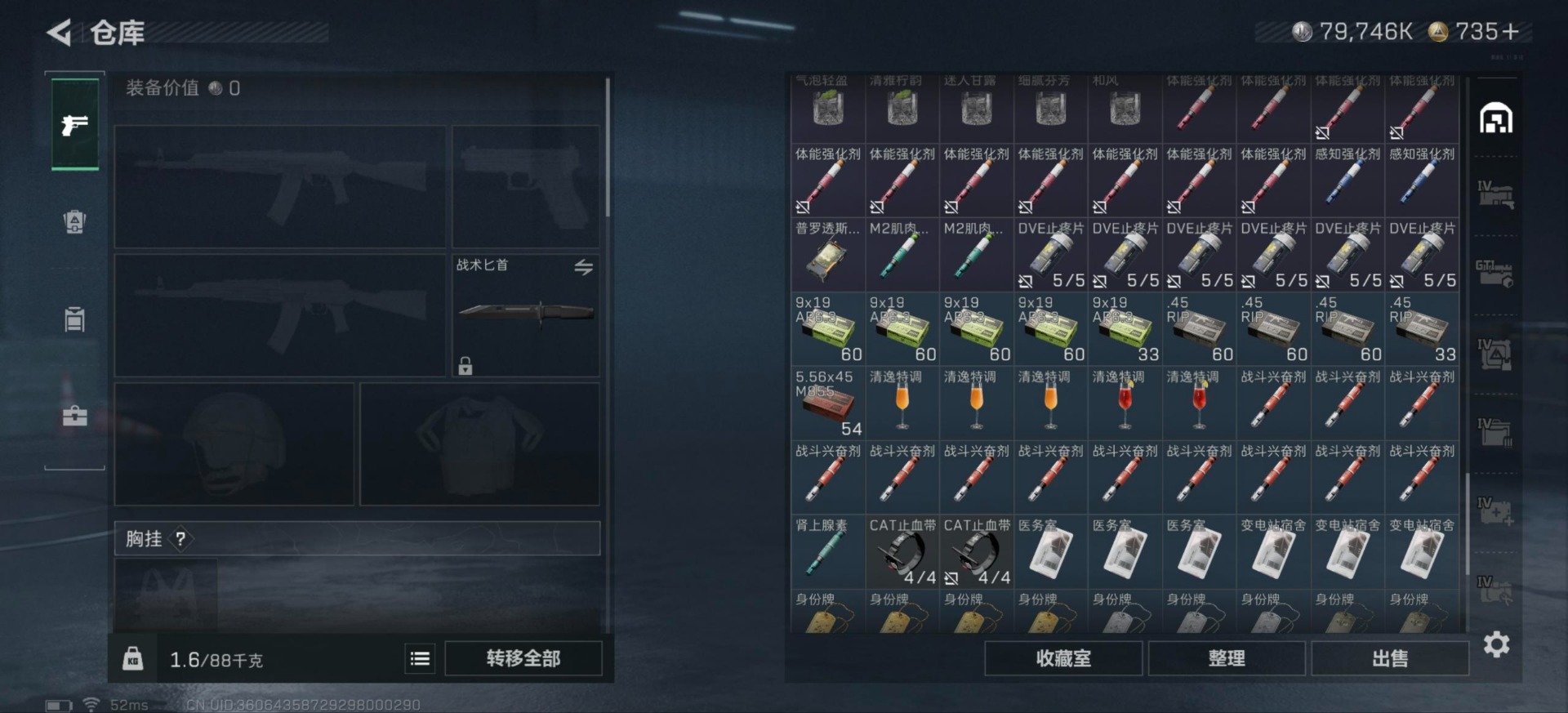Open the 胸挂 help question mark
This screenshot has width=1568, height=713.
180,539
